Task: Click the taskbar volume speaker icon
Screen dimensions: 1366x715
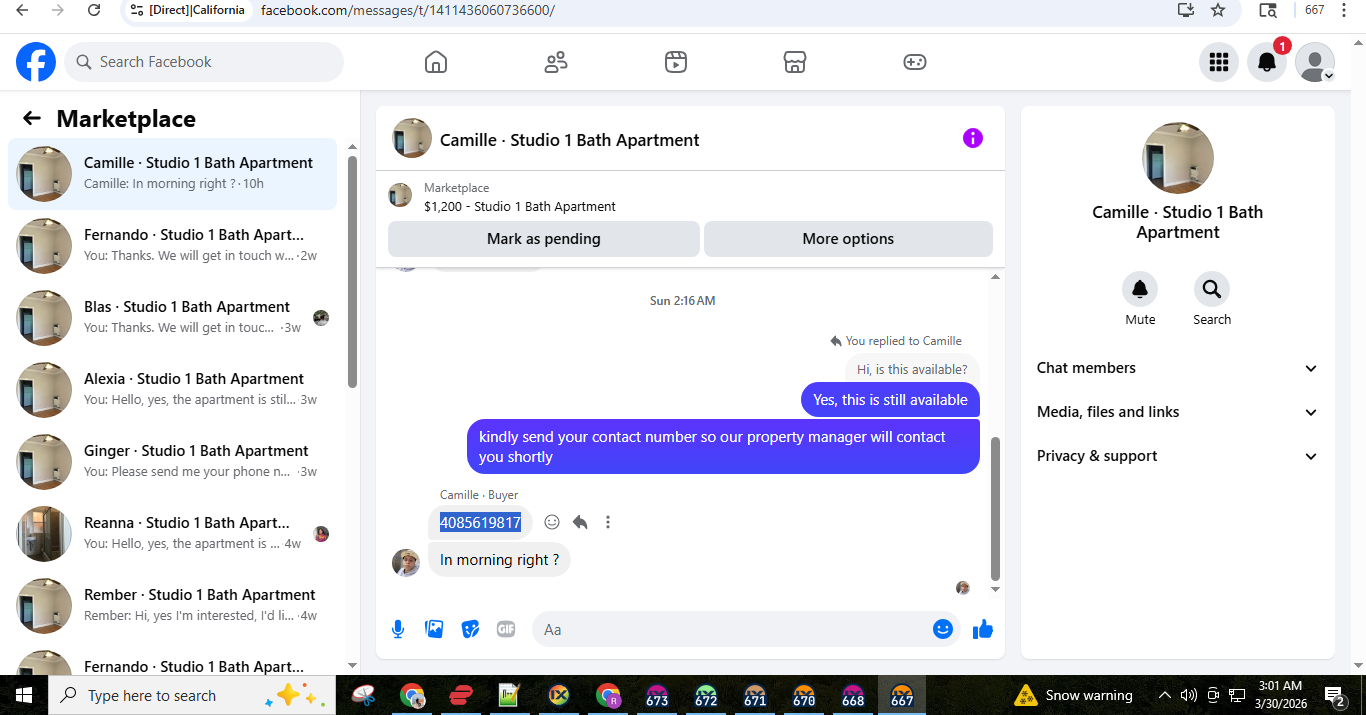Action: (x=1188, y=695)
